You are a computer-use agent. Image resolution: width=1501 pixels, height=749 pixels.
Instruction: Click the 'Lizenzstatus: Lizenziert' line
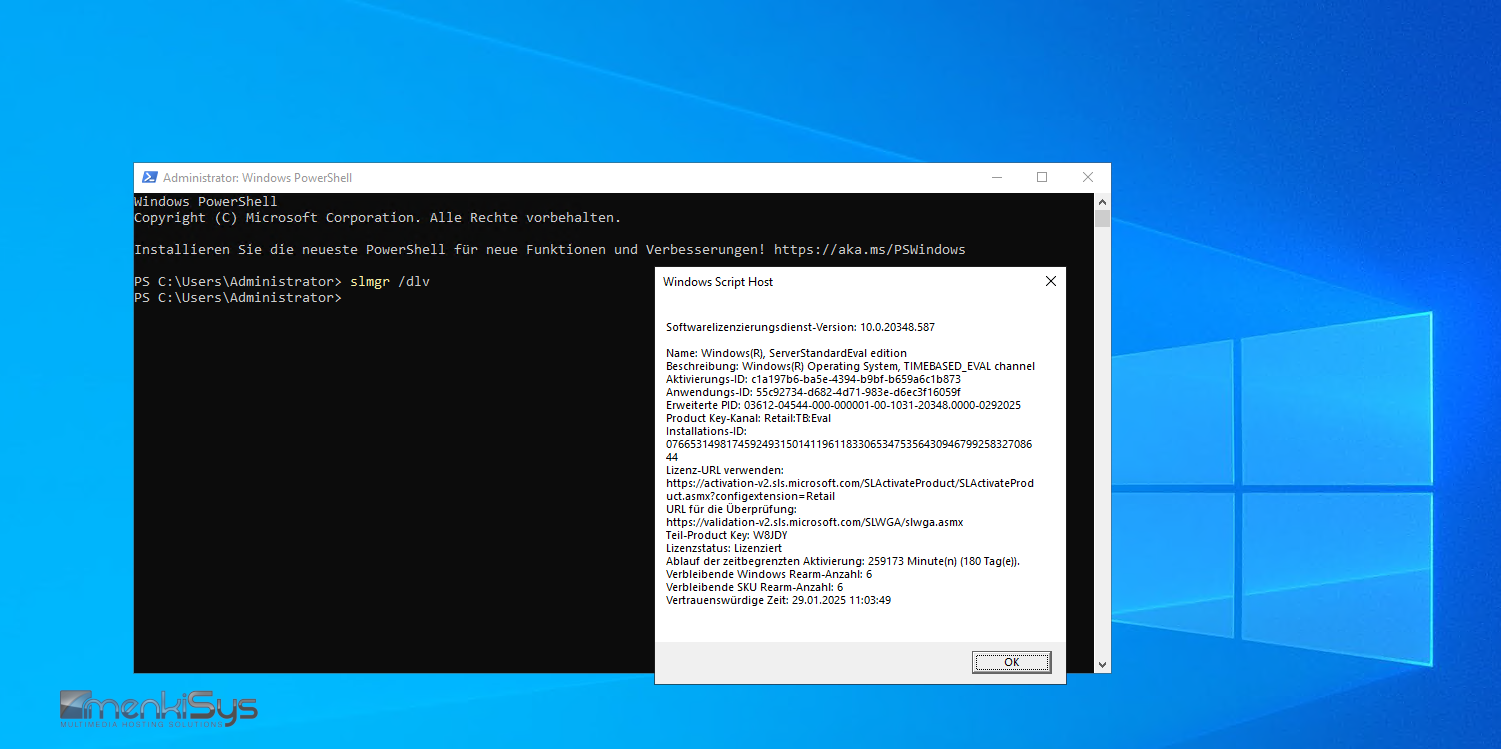pyautogui.click(x=724, y=548)
